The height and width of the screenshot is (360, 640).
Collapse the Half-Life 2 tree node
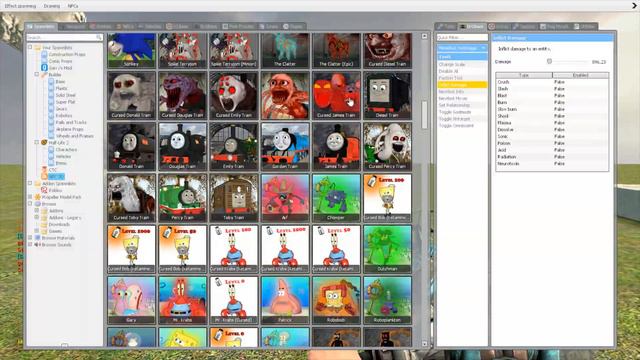[x=37, y=142]
